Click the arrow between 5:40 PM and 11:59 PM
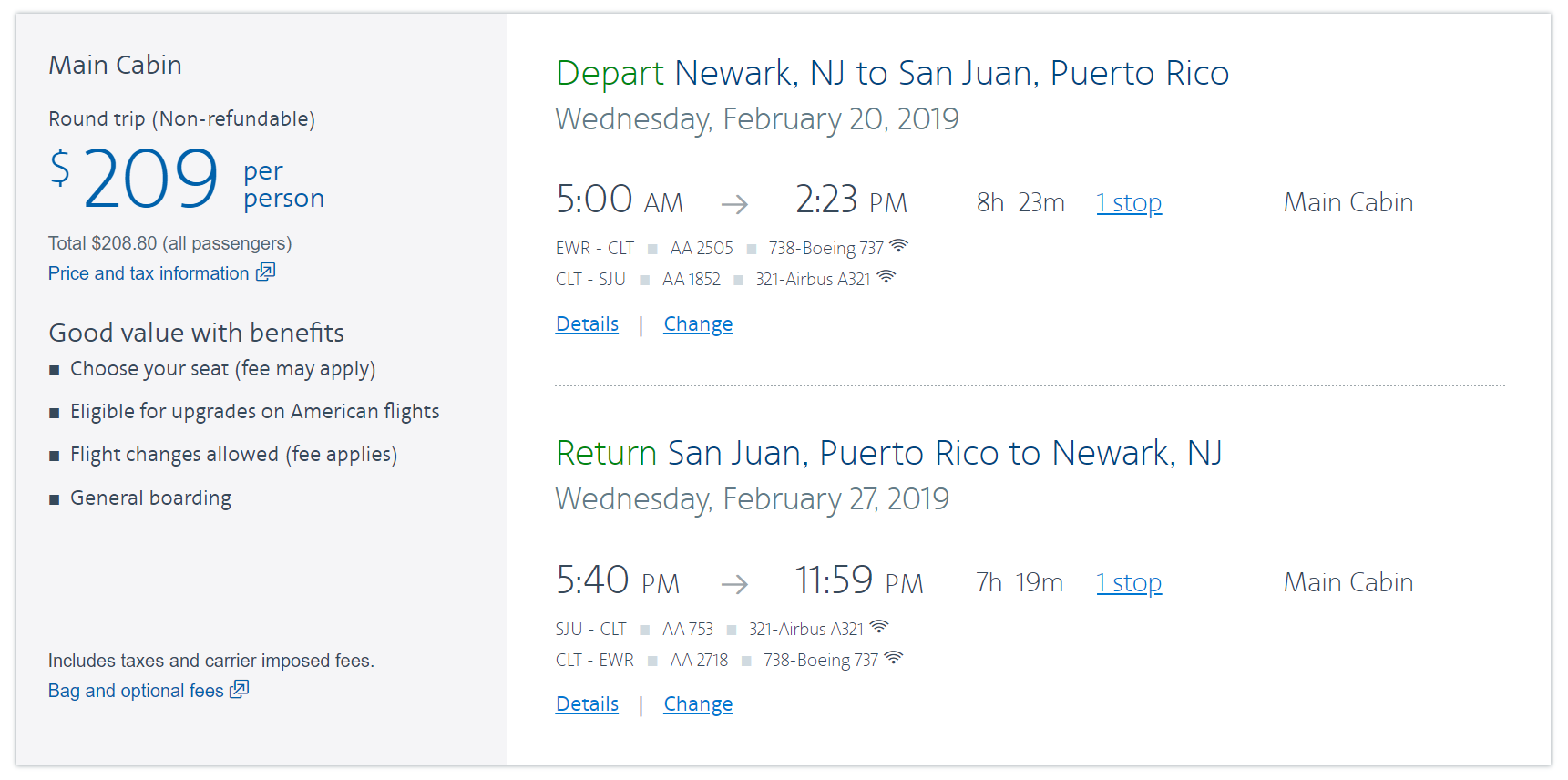1568x780 pixels. [734, 584]
